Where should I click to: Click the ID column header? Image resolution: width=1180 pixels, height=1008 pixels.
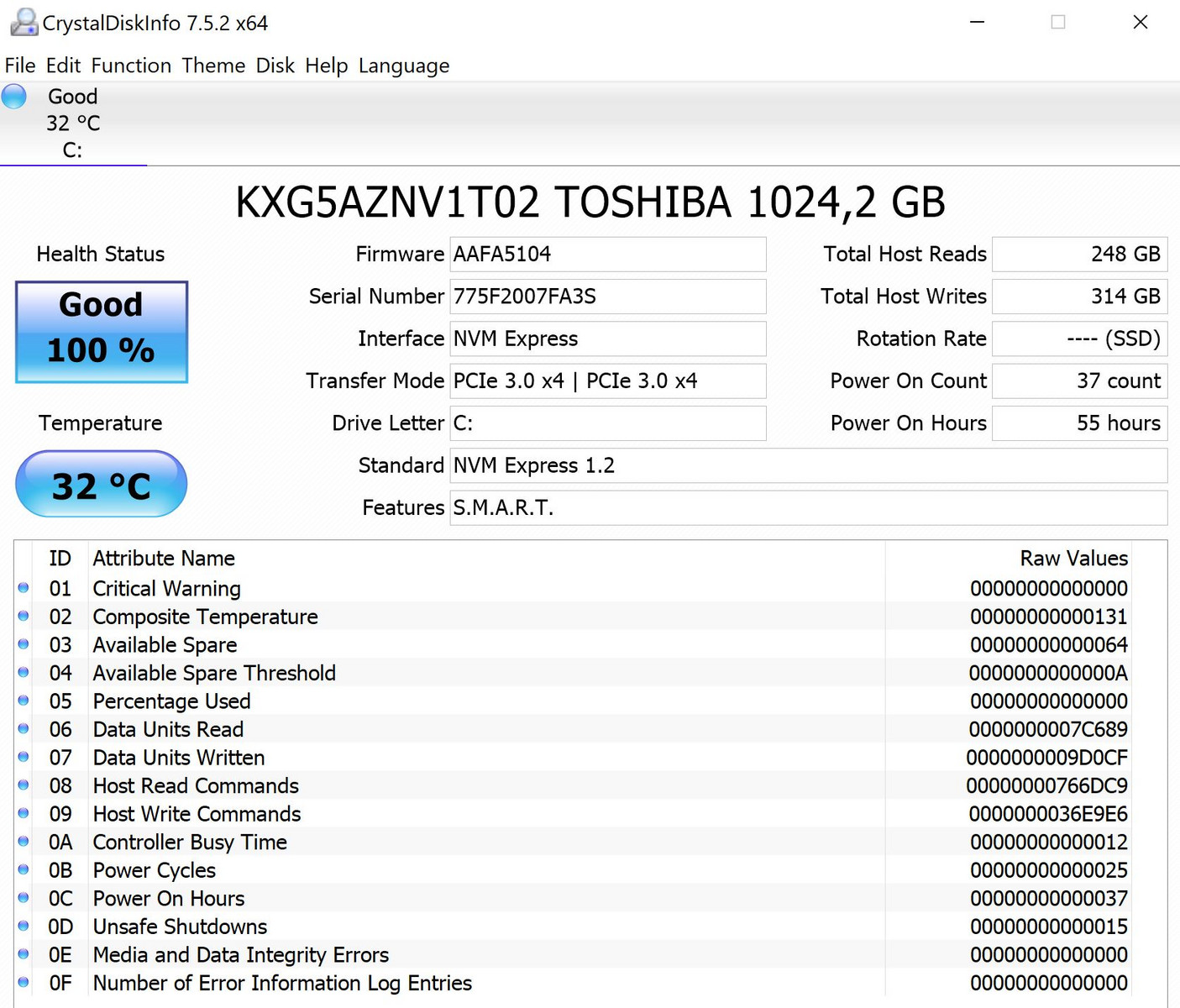(60, 559)
